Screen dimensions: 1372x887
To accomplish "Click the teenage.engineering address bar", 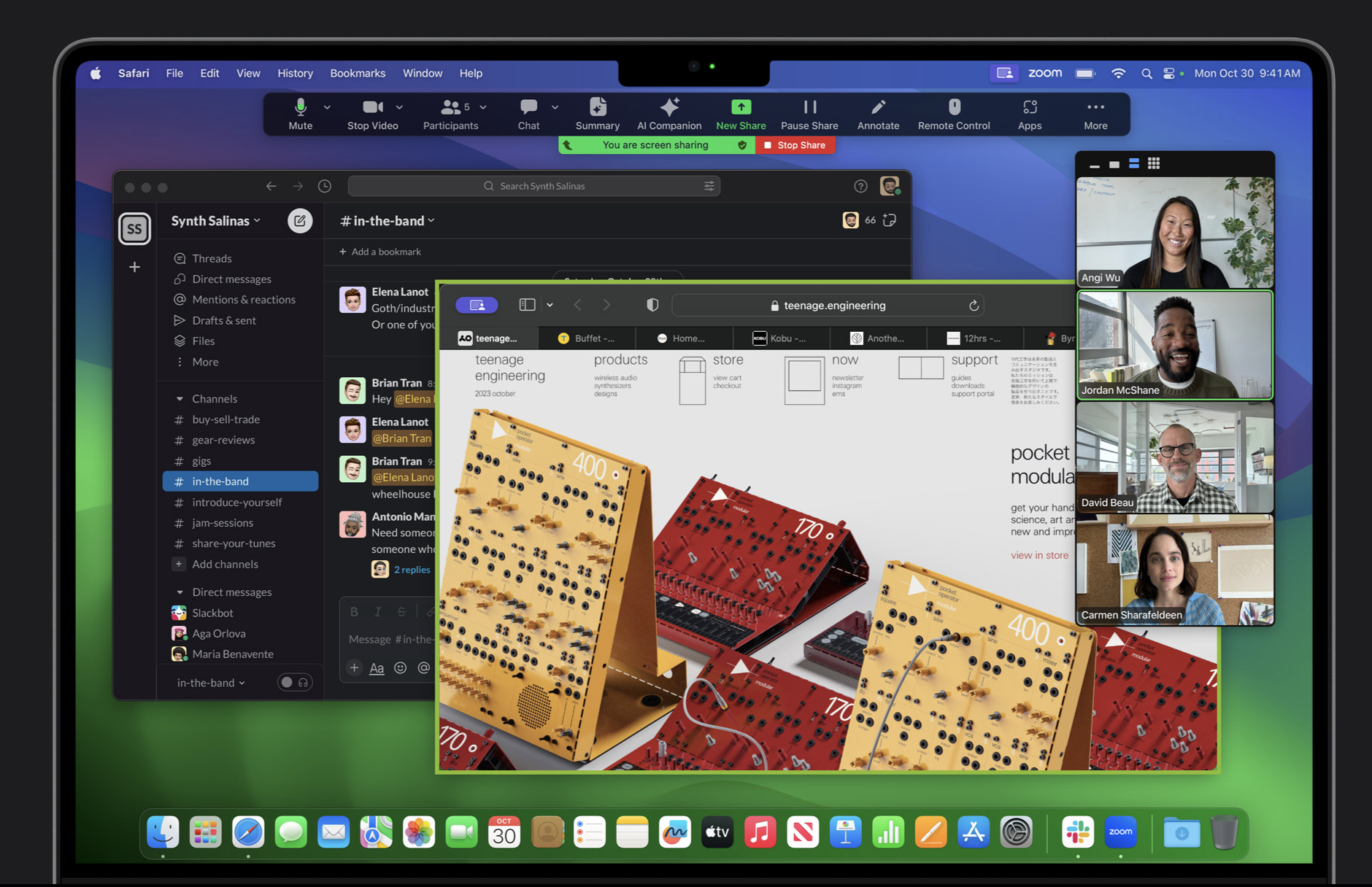I will [x=828, y=306].
